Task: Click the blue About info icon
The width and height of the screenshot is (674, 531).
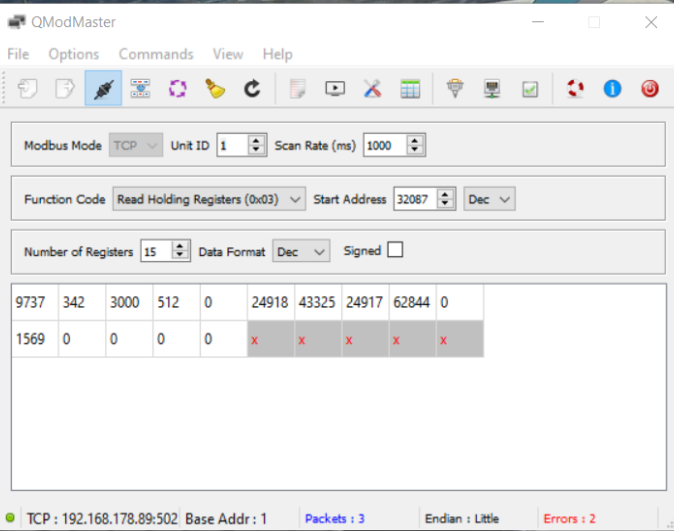Action: 612,89
